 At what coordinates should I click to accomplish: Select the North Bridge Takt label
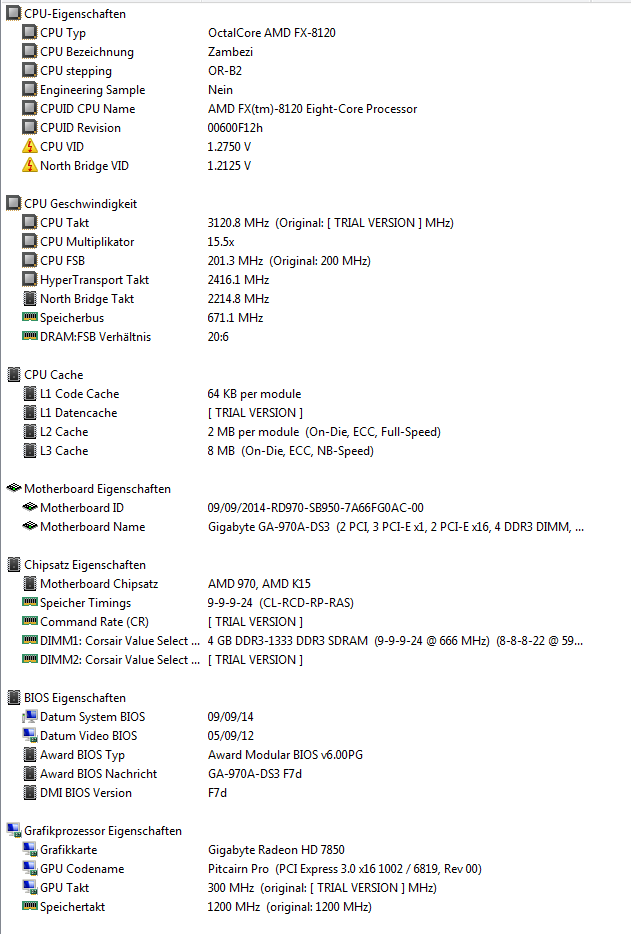tap(87, 298)
